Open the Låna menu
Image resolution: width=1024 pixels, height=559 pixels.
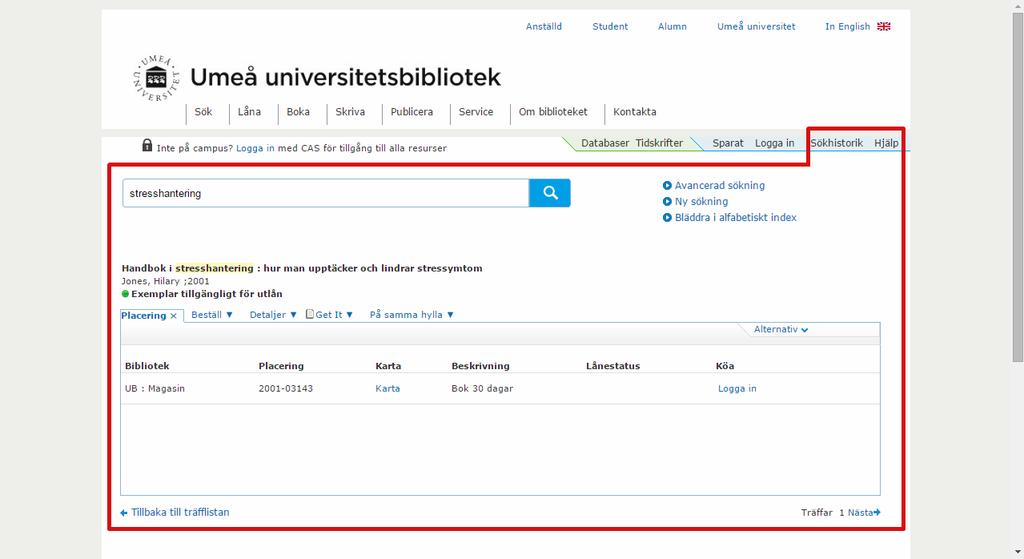(x=249, y=112)
